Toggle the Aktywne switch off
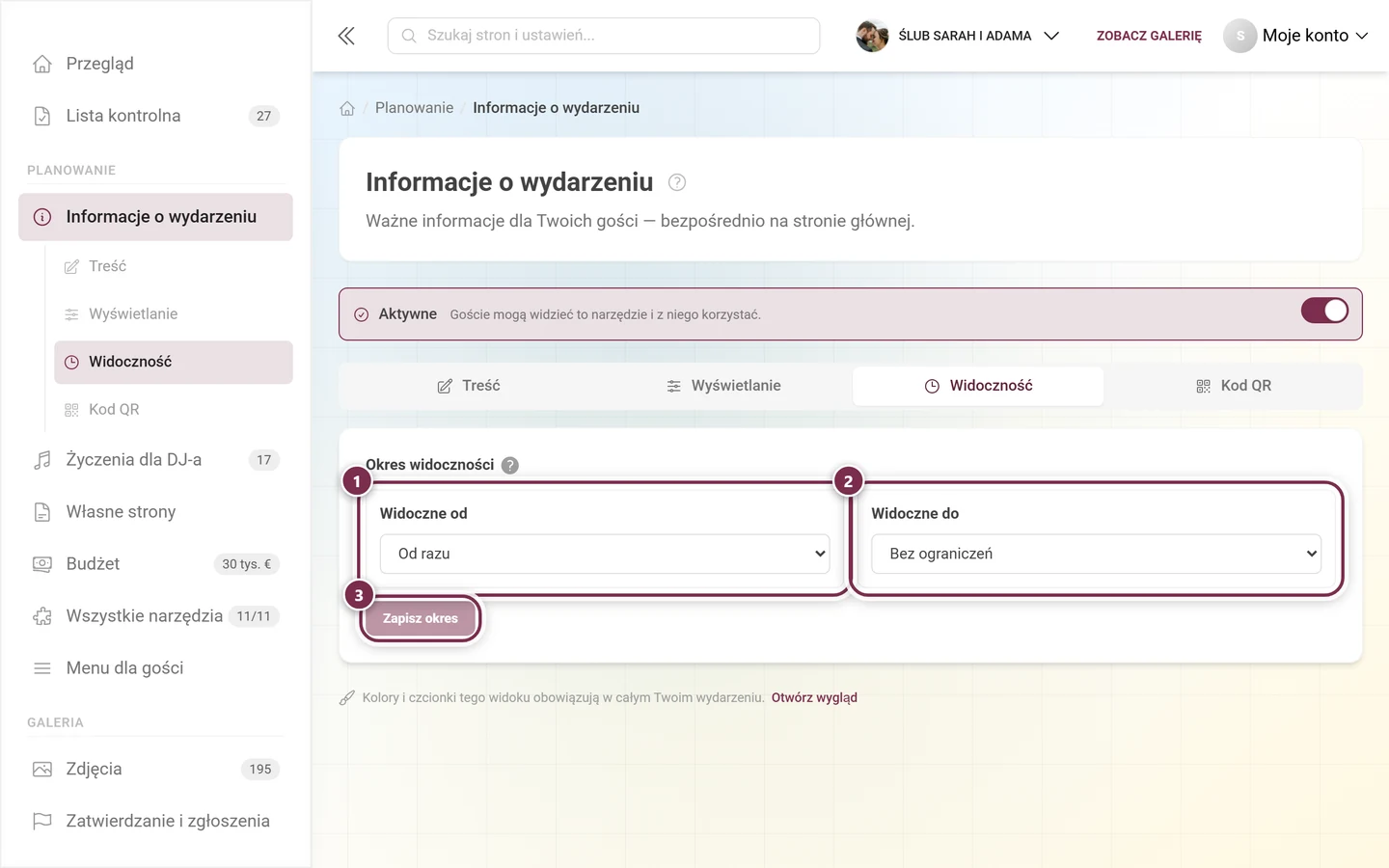The height and width of the screenshot is (868, 1389). pyautogui.click(x=1324, y=311)
